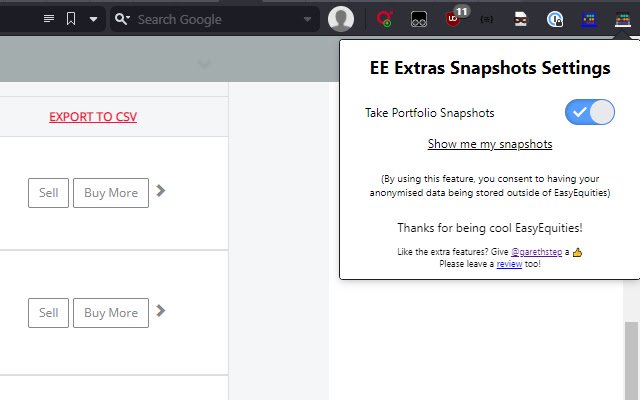640x400 pixels.
Task: Click Buy More in first holding row
Action: 111,193
